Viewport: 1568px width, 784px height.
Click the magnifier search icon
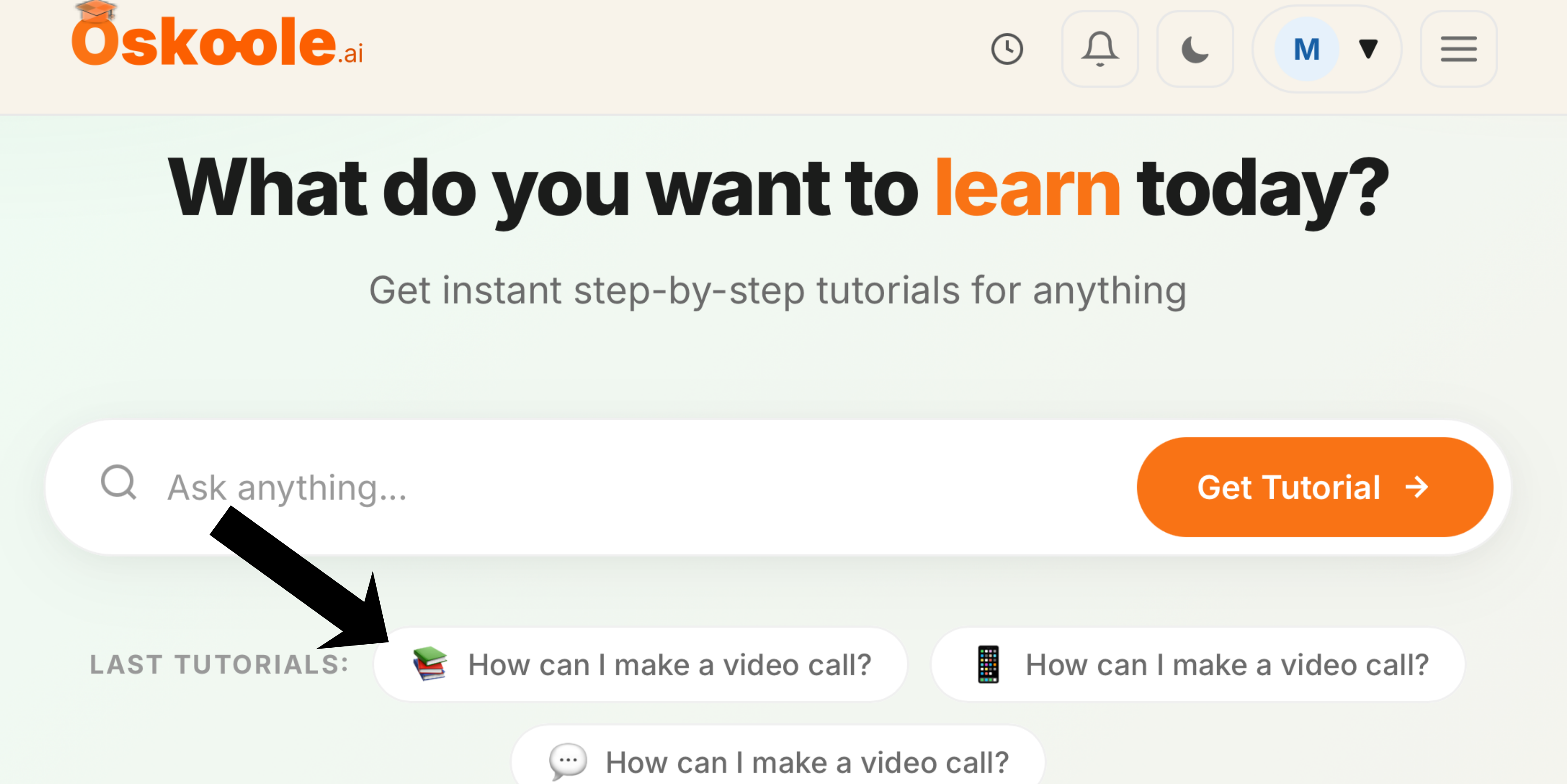tap(118, 483)
